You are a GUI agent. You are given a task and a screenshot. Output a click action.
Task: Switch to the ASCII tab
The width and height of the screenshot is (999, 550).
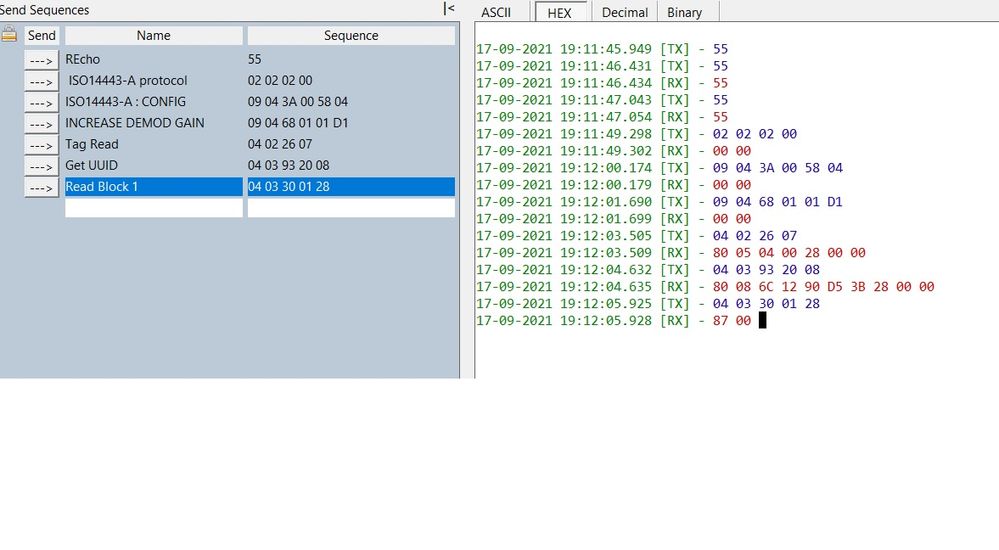(496, 12)
